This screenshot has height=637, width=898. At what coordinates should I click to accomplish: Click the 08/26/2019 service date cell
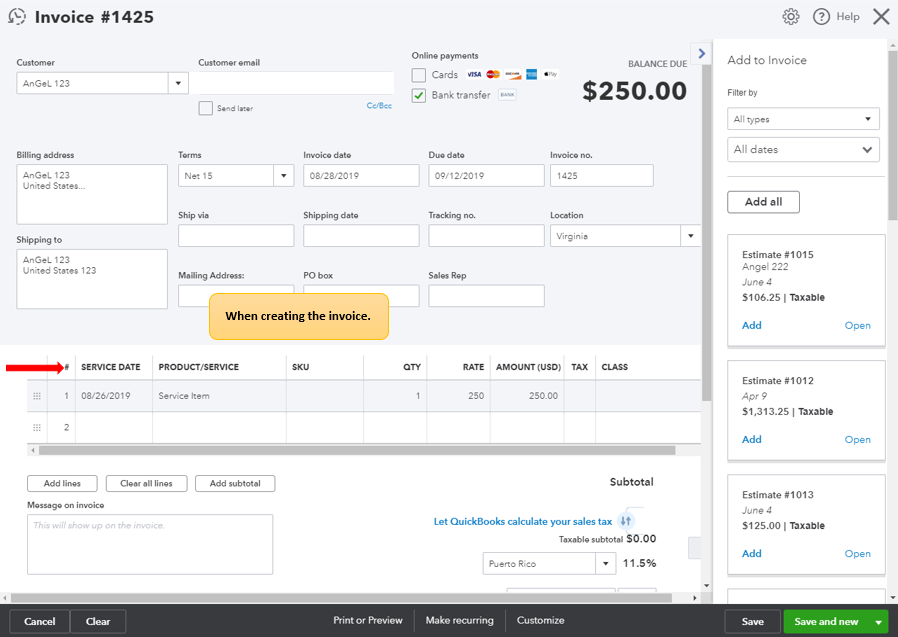[x=114, y=396]
